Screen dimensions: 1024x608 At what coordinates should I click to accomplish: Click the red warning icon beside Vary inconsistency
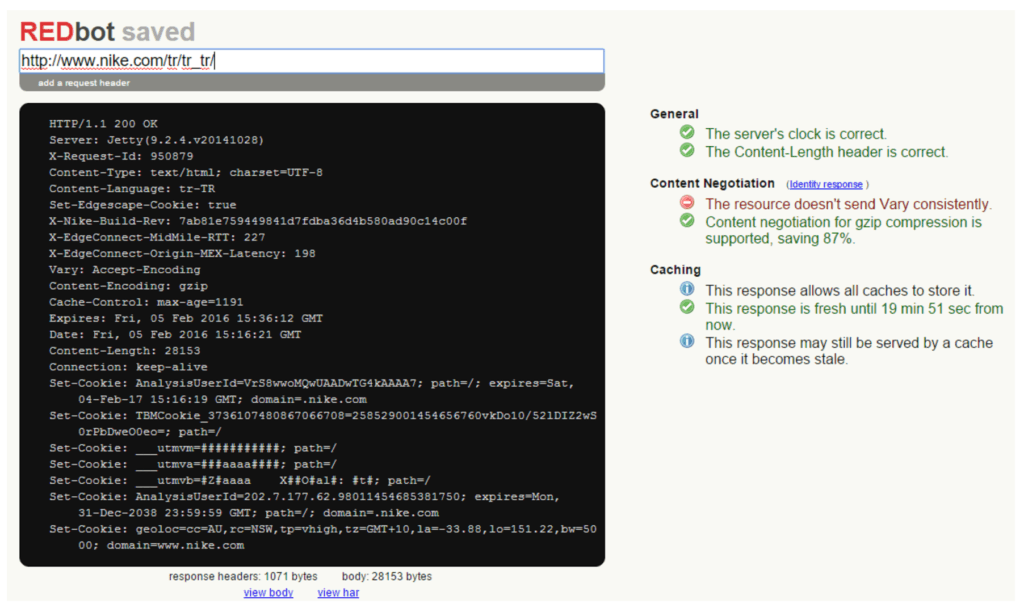click(x=687, y=203)
